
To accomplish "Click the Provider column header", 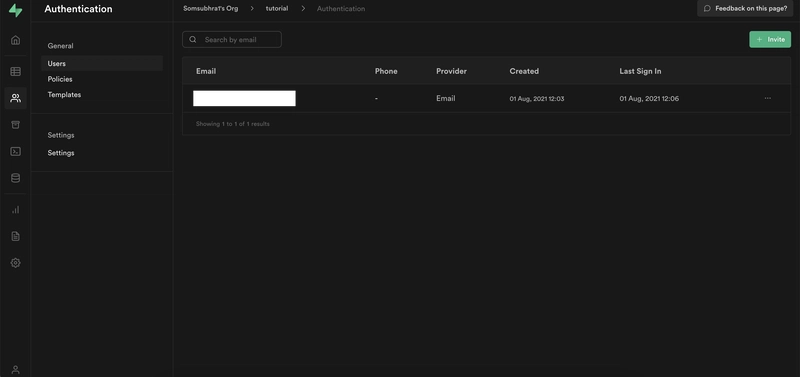I will [x=452, y=71].
